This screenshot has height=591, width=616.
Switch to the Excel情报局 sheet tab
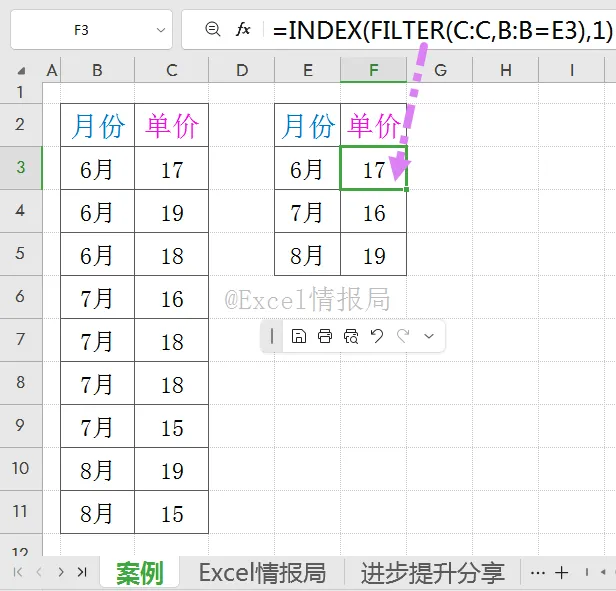click(x=262, y=573)
